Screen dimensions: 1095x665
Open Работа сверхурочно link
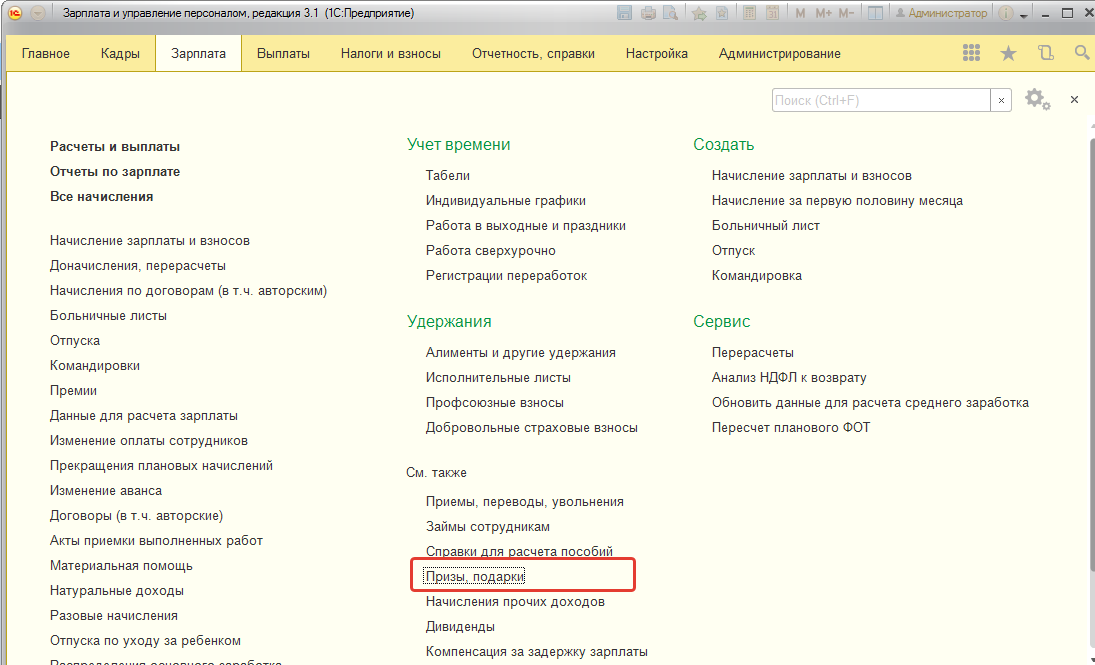coord(491,251)
